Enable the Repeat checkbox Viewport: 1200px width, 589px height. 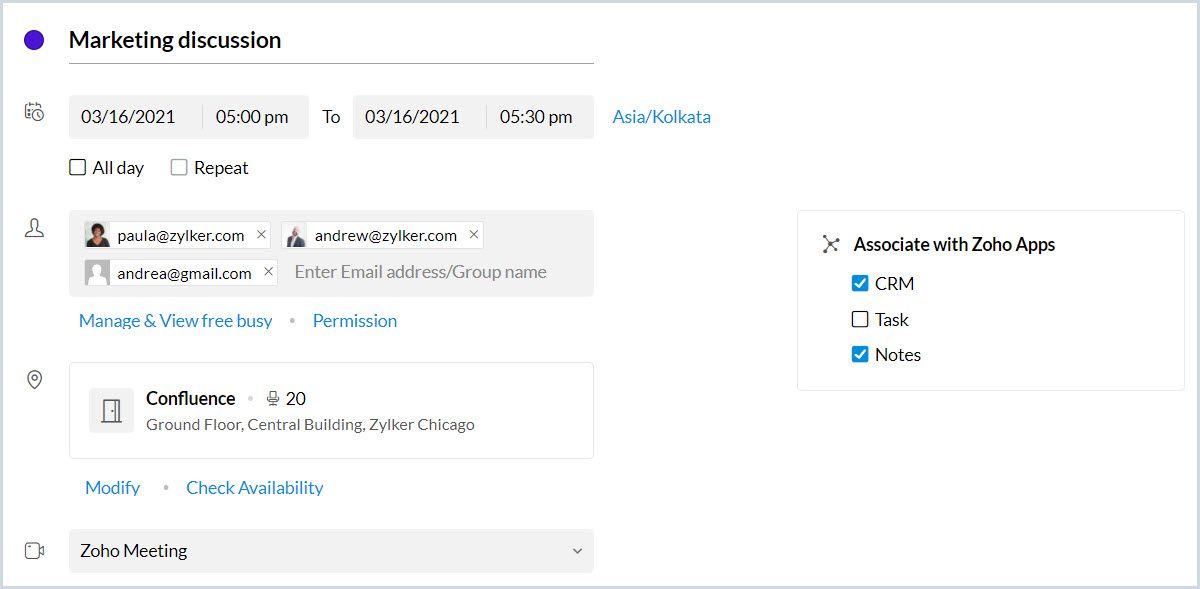click(x=179, y=168)
